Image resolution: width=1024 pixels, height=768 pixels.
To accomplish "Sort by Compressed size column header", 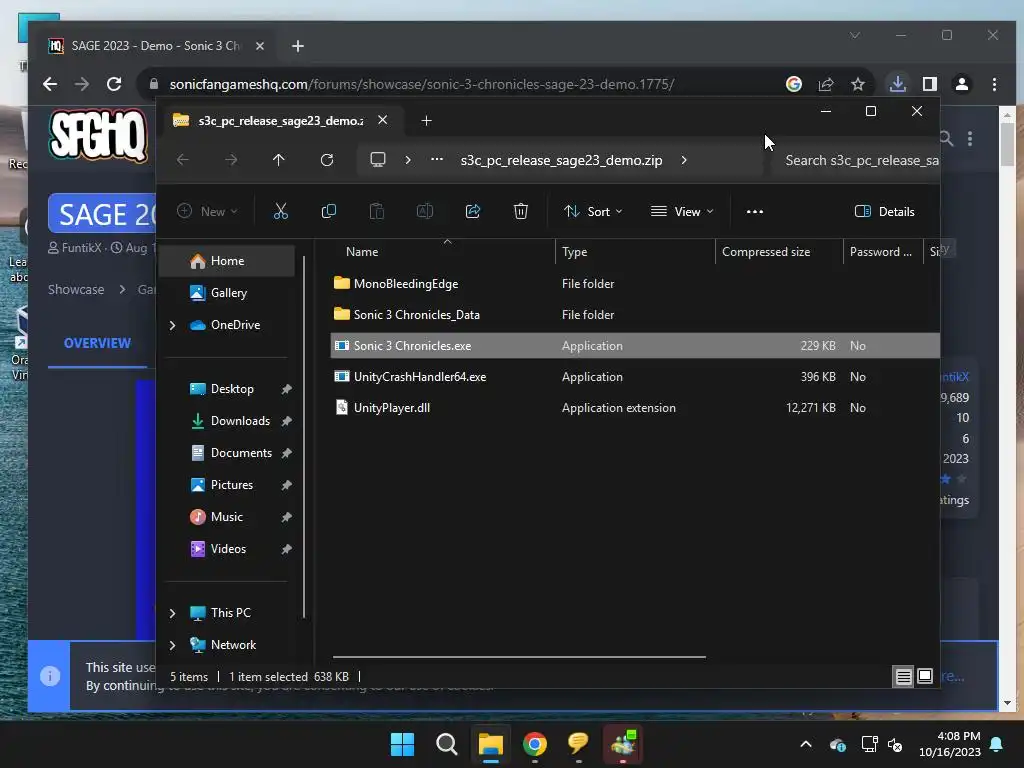I will click(779, 252).
